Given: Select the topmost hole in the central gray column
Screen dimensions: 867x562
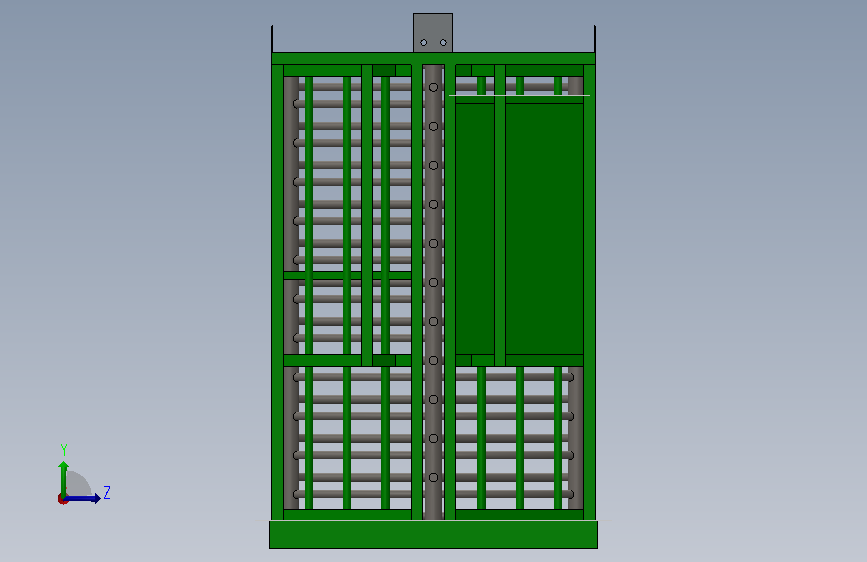Looking at the screenshot, I should pyautogui.click(x=434, y=87).
